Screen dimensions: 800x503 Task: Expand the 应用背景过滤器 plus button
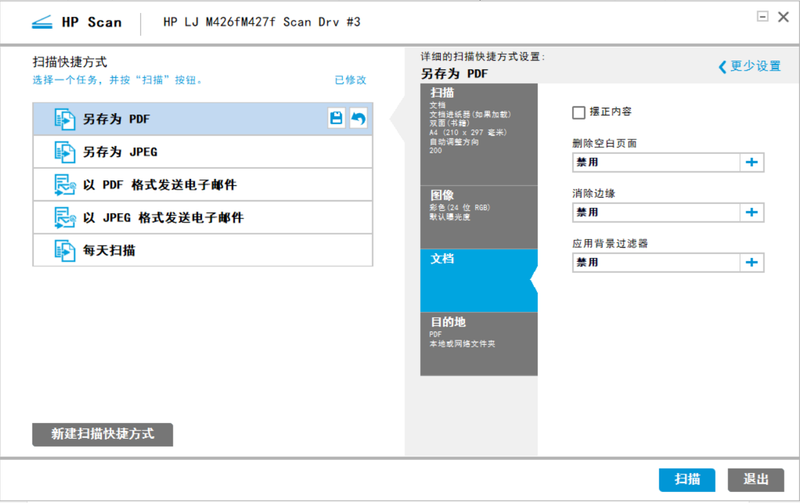(x=752, y=262)
